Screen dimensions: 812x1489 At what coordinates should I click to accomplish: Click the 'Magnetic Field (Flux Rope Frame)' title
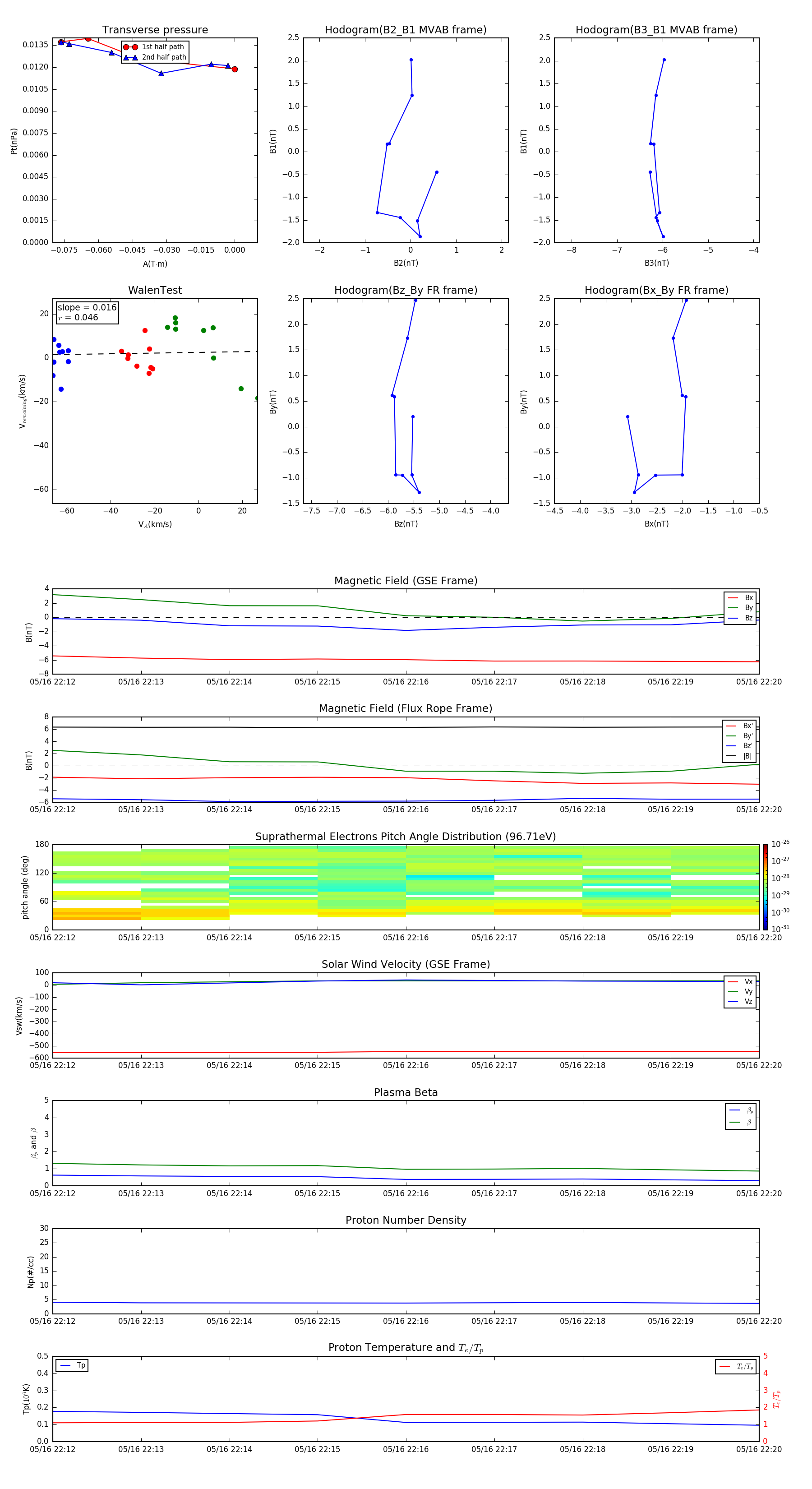pos(406,709)
